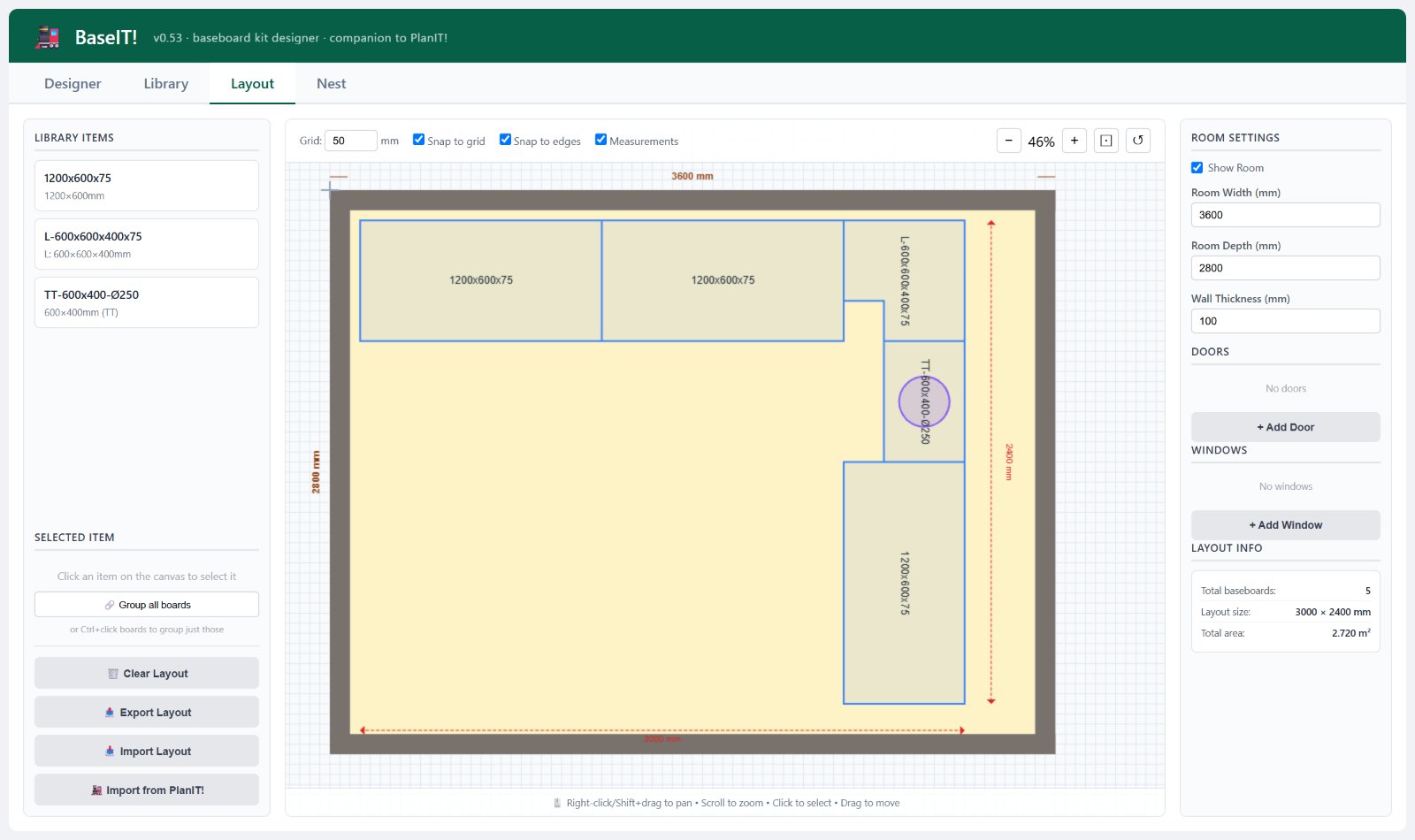Click the fit-to-view icon button
The width and height of the screenshot is (1415, 840).
[x=1106, y=141]
